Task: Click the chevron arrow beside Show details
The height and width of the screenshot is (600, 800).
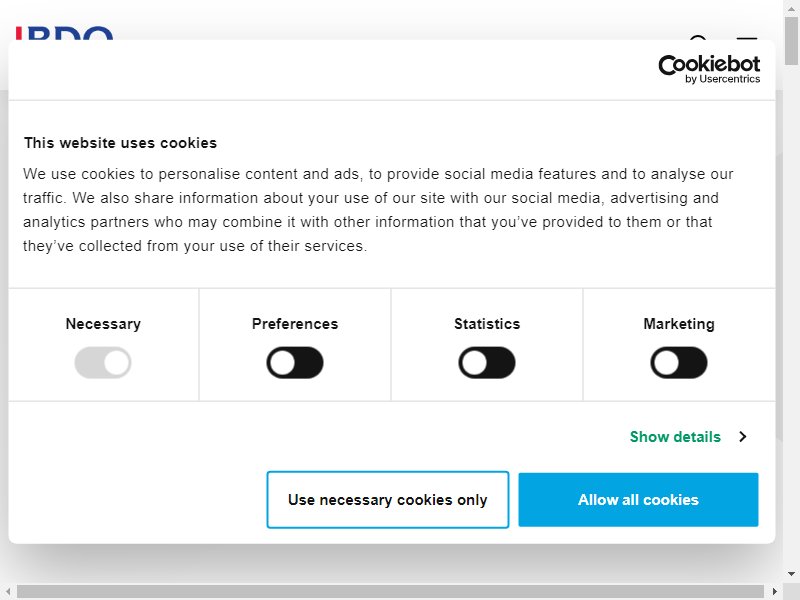Action: click(743, 437)
